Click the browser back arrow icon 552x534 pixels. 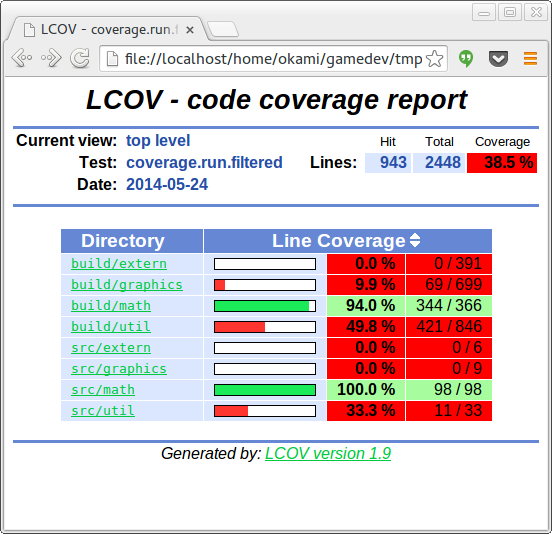pyautogui.click(x=21, y=58)
